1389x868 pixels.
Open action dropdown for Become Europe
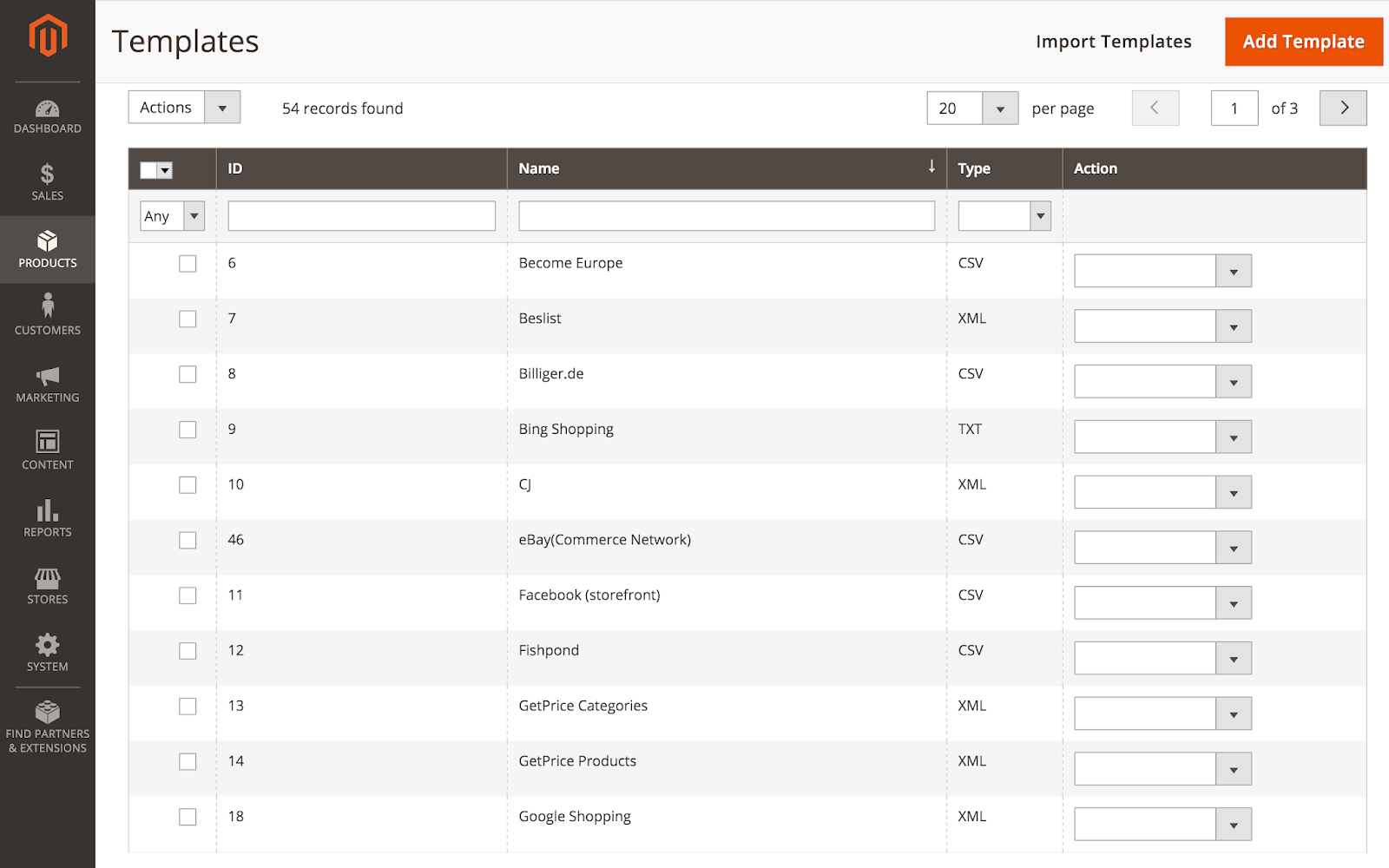[1162, 272]
